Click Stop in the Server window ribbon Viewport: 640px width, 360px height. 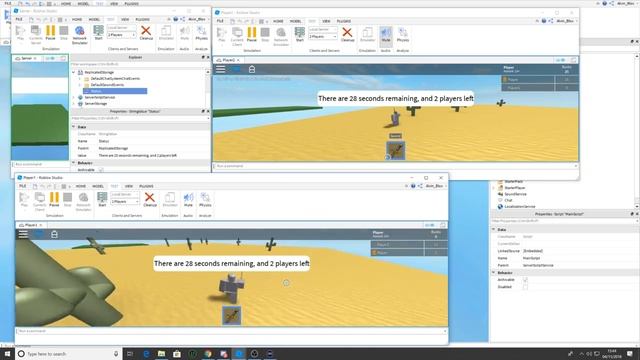click(x=64, y=32)
